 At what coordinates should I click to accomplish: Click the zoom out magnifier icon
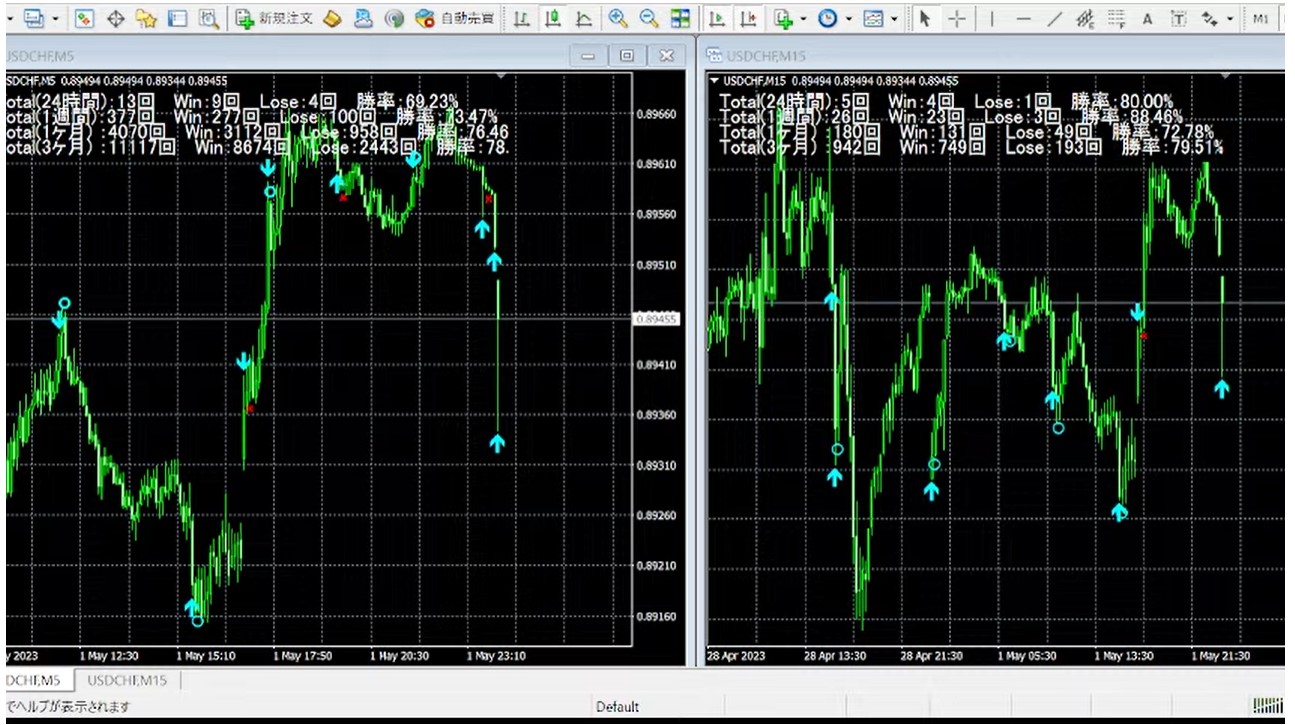click(649, 18)
